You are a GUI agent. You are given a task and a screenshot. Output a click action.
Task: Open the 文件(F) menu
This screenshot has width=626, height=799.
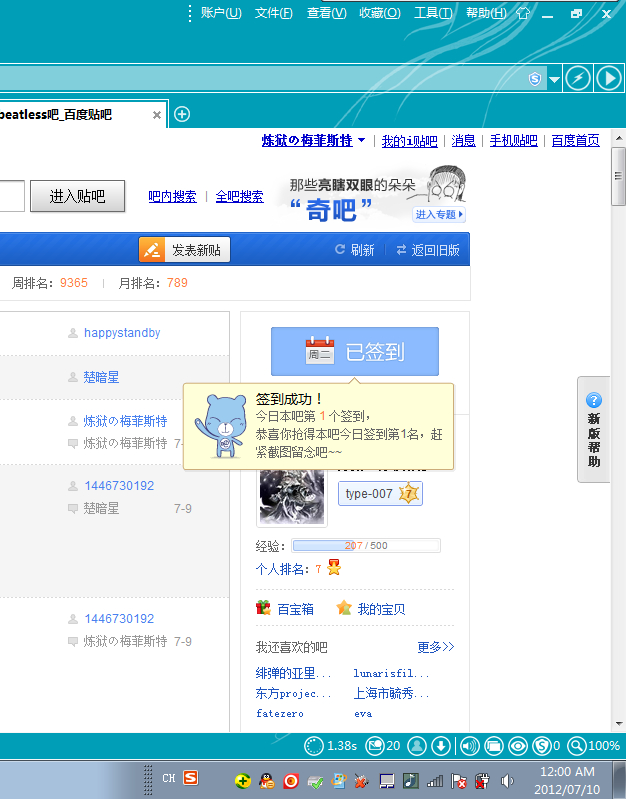point(274,13)
